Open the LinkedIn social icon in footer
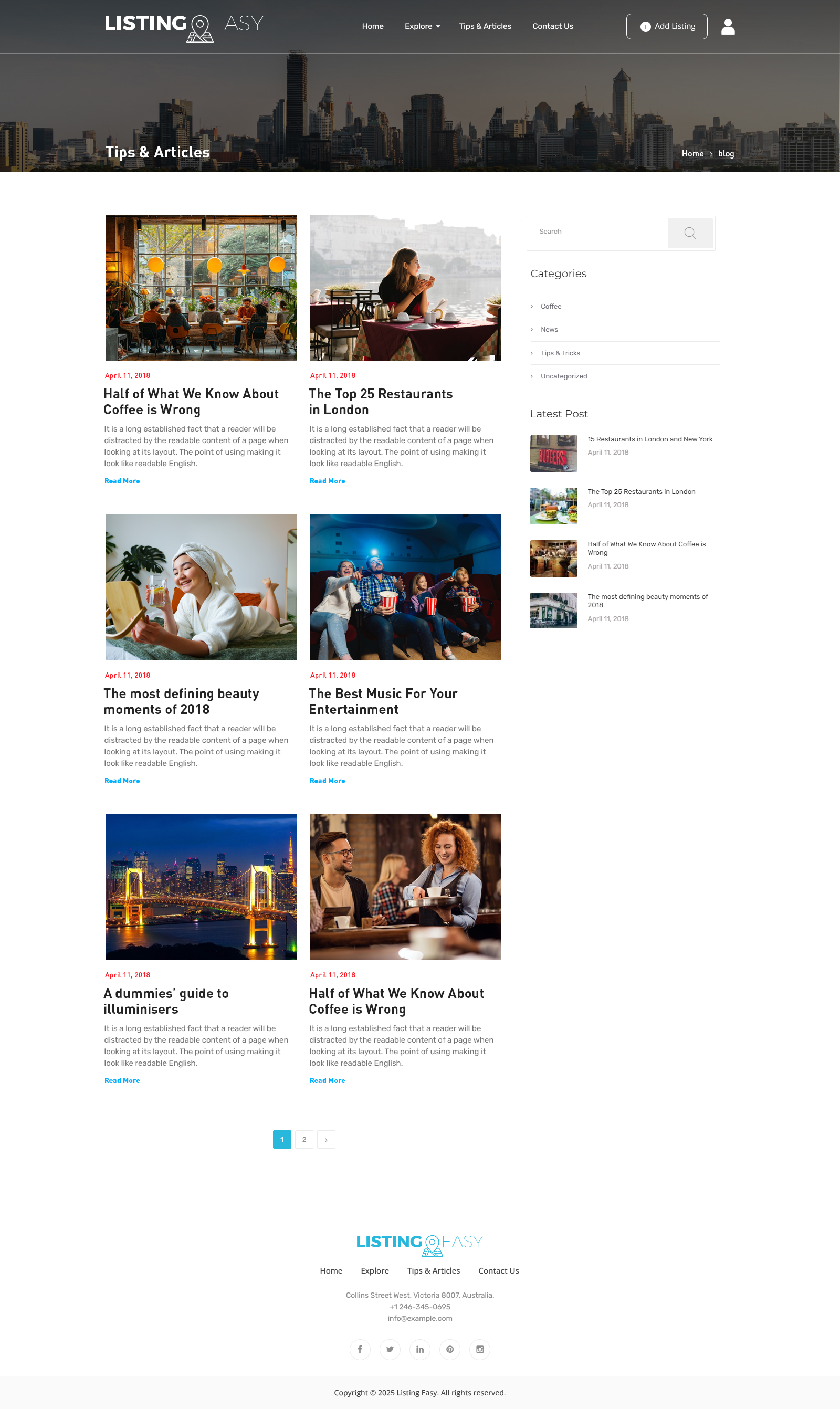840x1409 pixels. click(x=420, y=1349)
